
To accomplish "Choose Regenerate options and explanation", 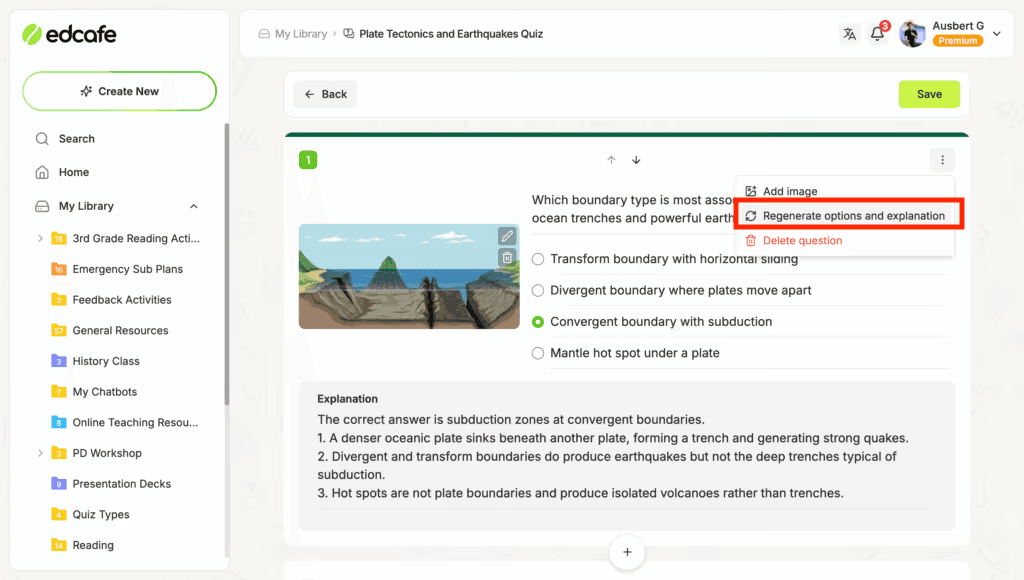I will tap(852, 216).
